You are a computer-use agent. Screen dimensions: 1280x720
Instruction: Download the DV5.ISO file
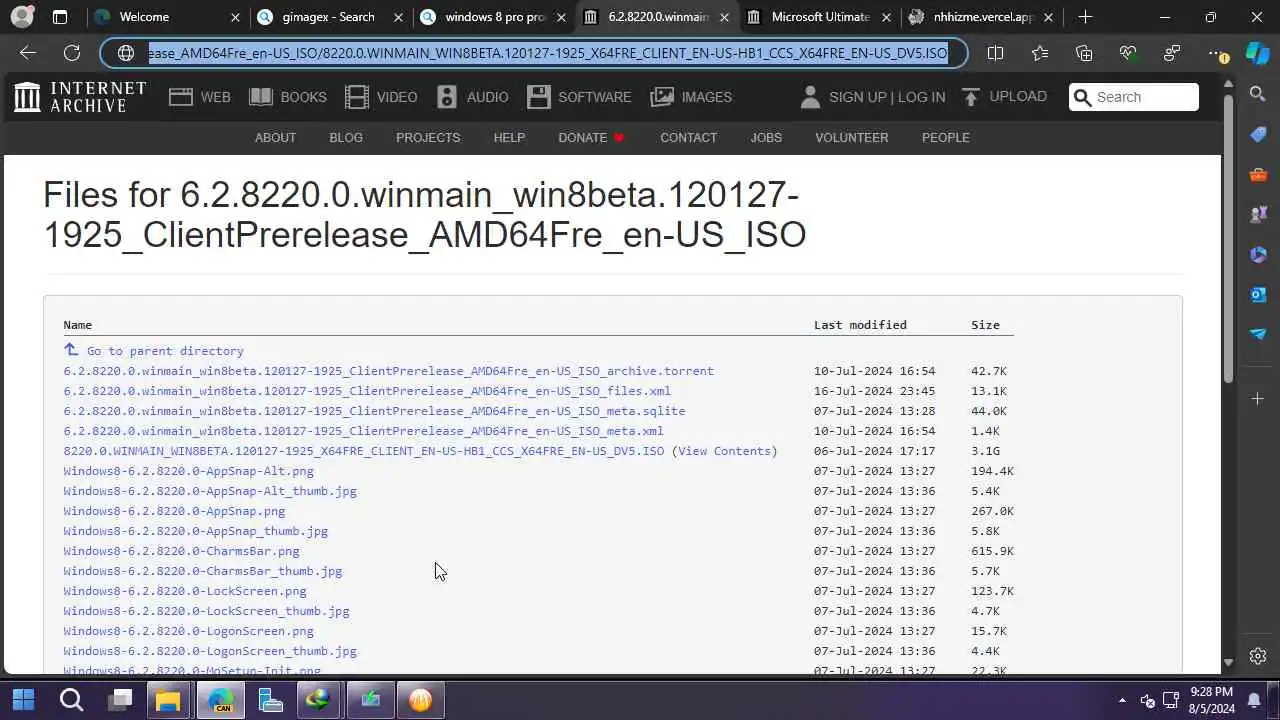364,451
